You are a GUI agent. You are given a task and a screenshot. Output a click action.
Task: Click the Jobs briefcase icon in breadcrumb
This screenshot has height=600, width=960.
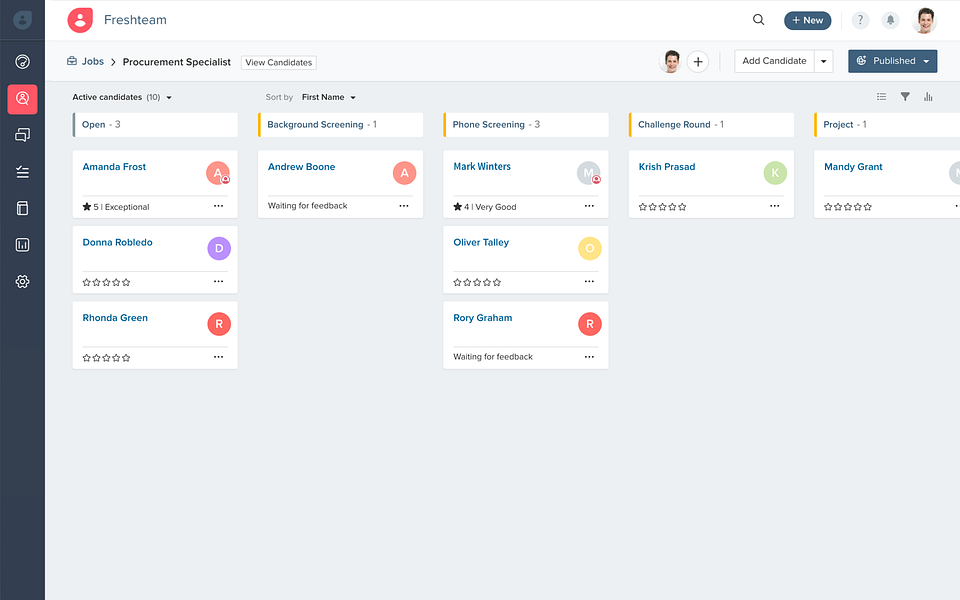click(x=72, y=61)
